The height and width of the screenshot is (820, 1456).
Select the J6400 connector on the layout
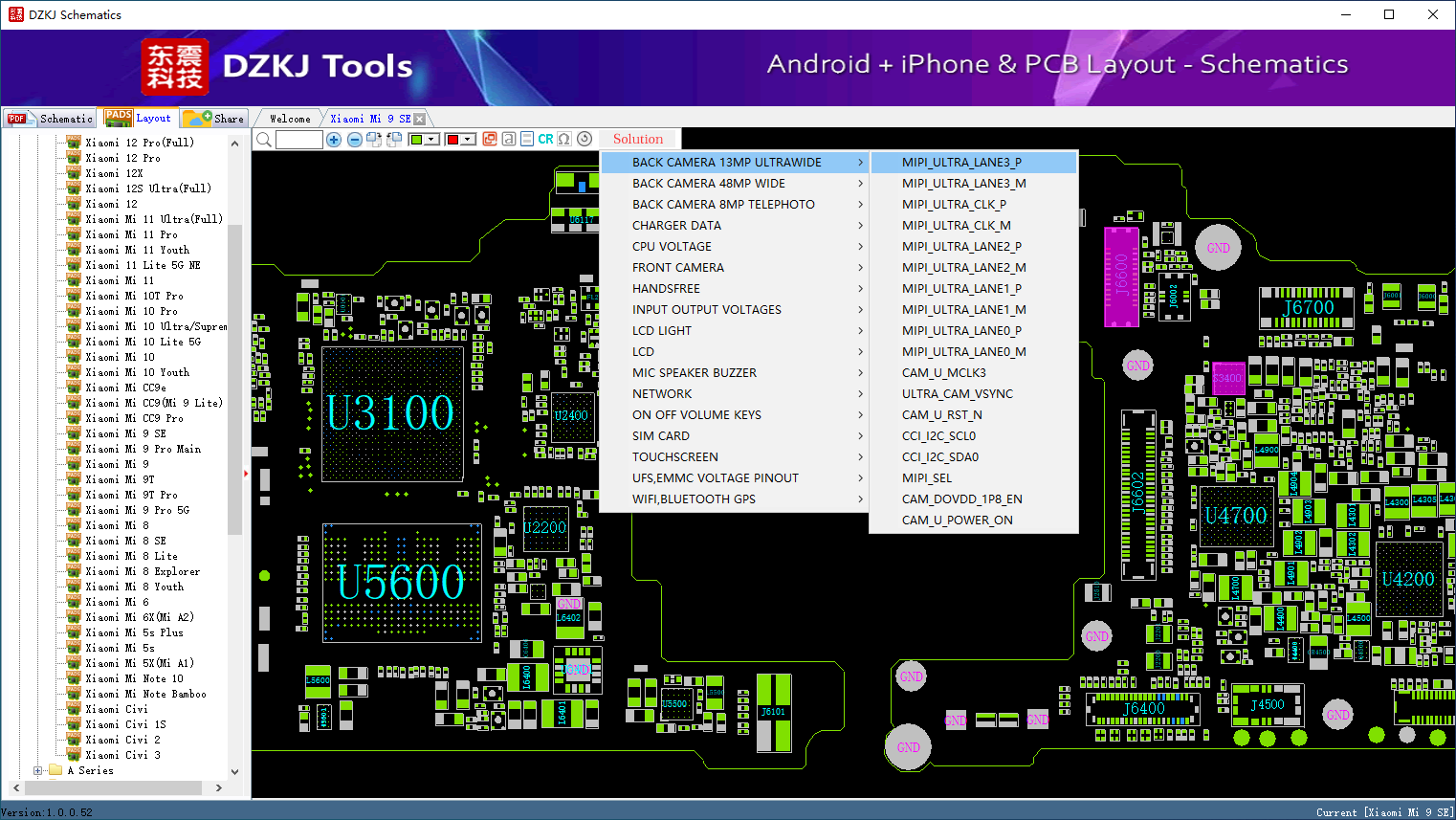pyautogui.click(x=1143, y=709)
